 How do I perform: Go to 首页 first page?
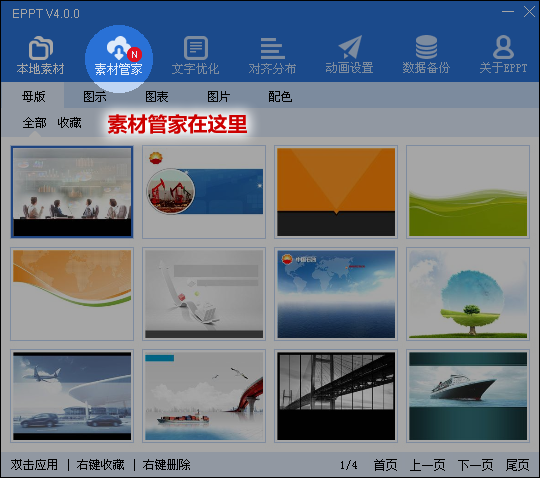[385, 465]
